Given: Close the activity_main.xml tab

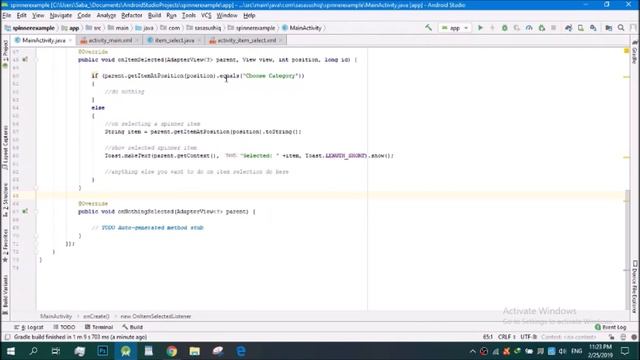Looking at the screenshot, I should pyautogui.click(x=137, y=40).
